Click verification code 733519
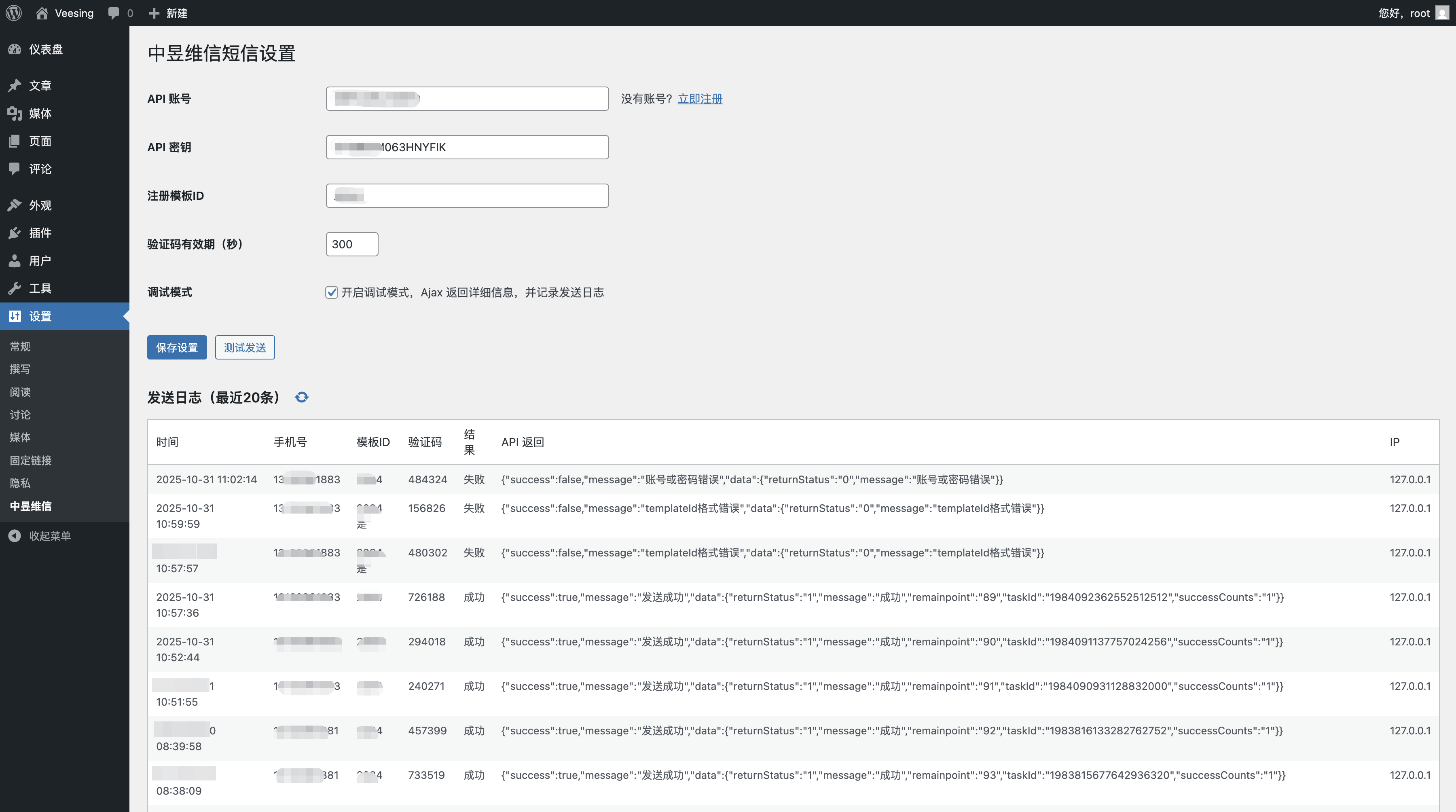Image resolution: width=1456 pixels, height=812 pixels. (x=426, y=775)
